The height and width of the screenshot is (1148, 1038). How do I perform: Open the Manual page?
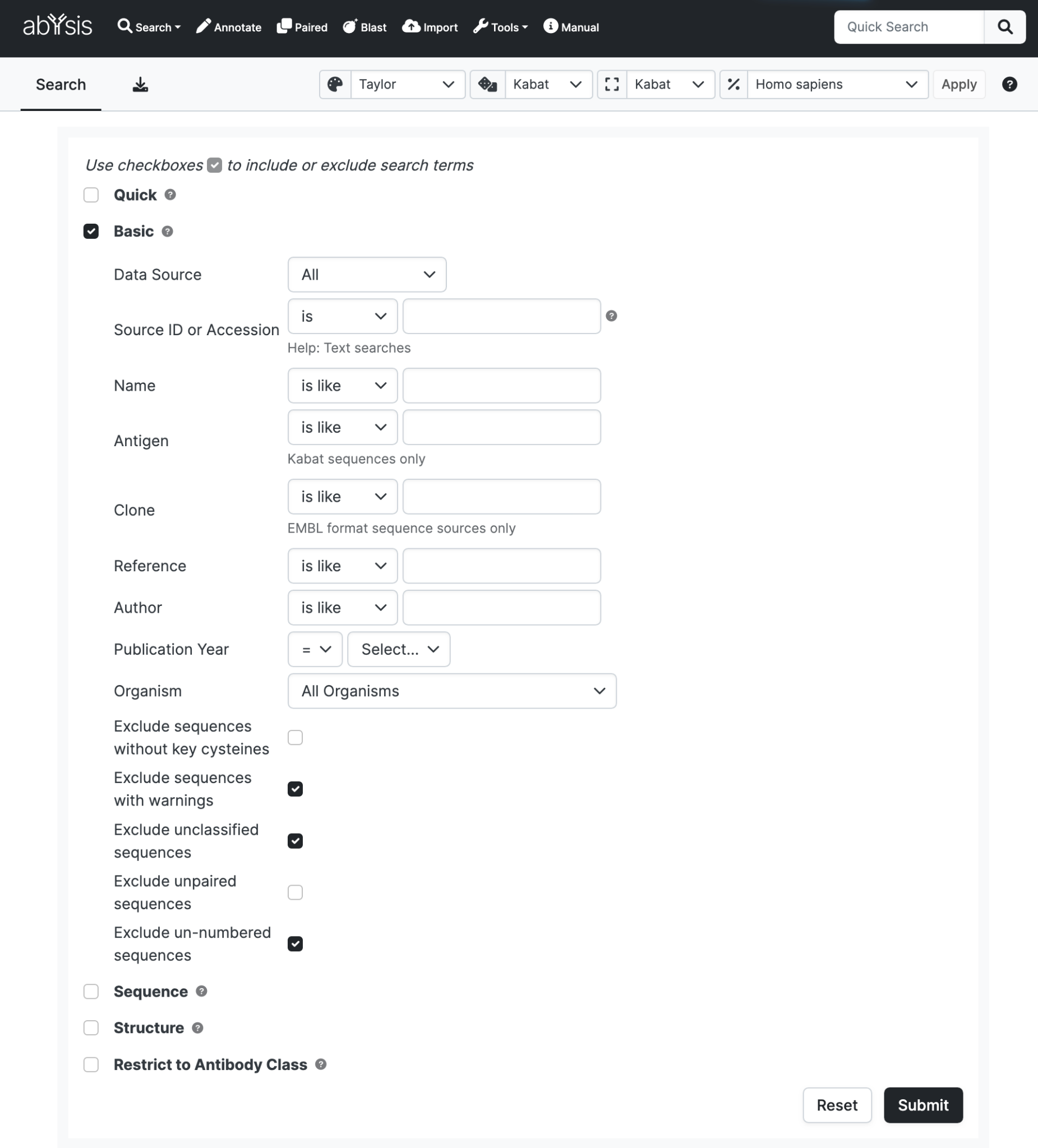(571, 27)
